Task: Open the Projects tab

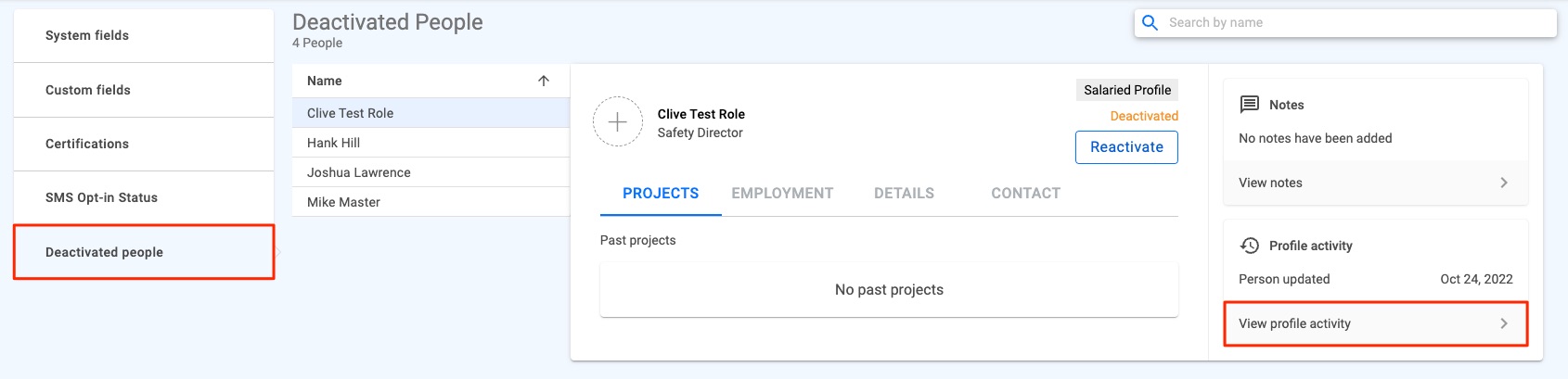Action: point(661,194)
